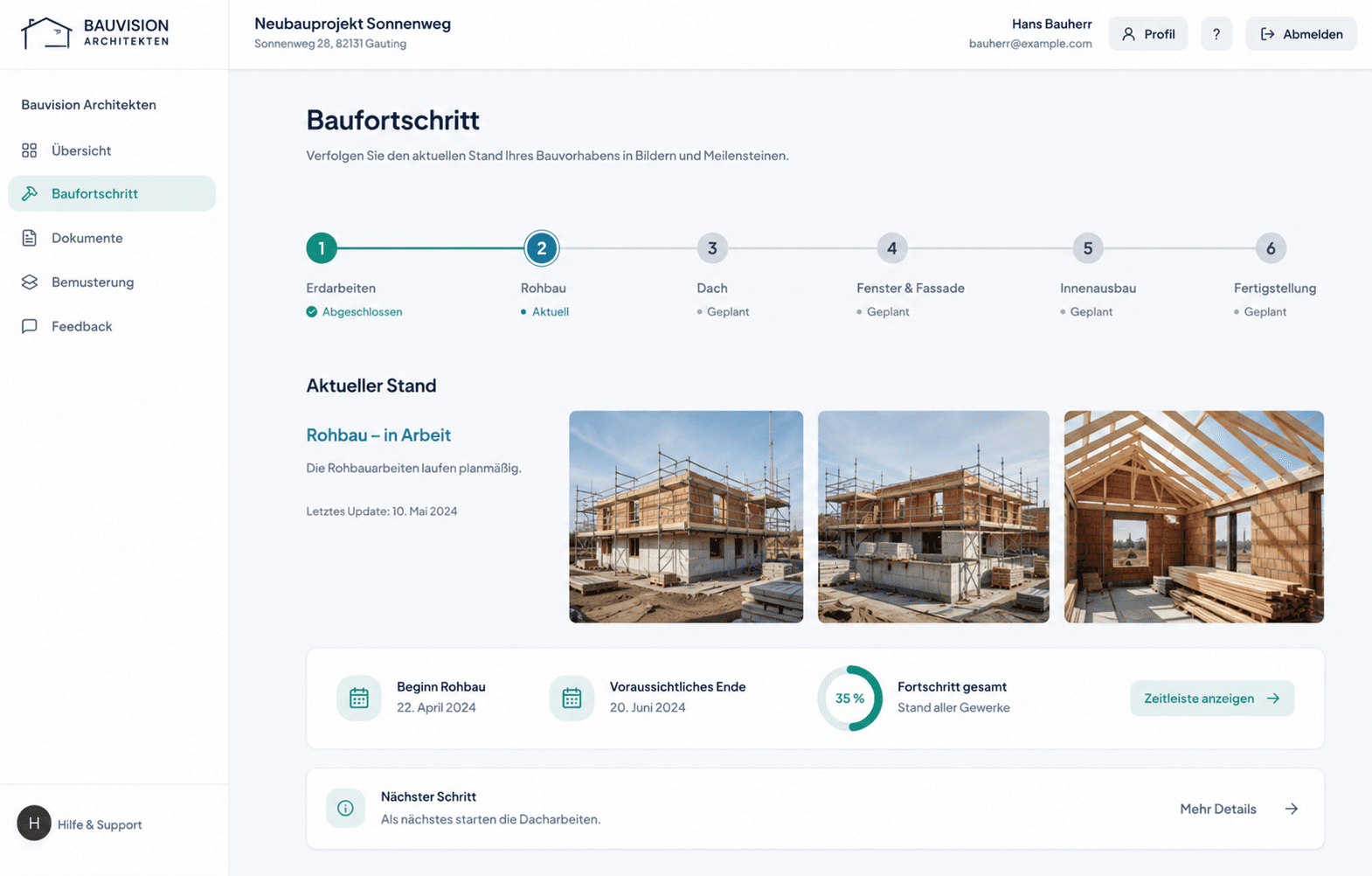Click the date 22. April 2024

pyautogui.click(x=436, y=707)
